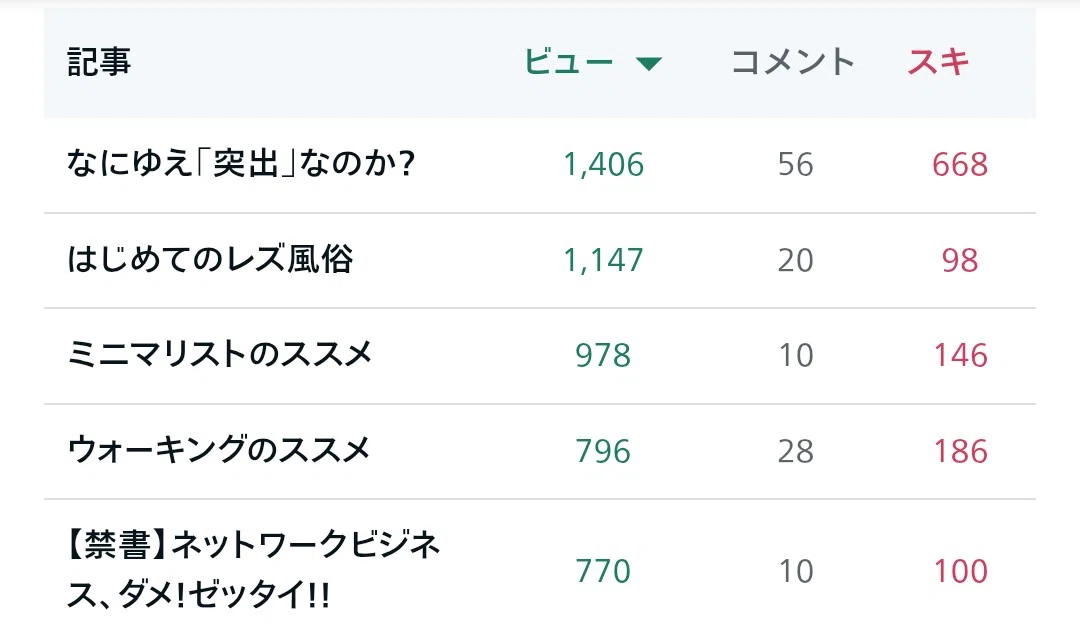Screen dimensions: 1080x631
Task: Click view count 1,406
Action: point(603,165)
